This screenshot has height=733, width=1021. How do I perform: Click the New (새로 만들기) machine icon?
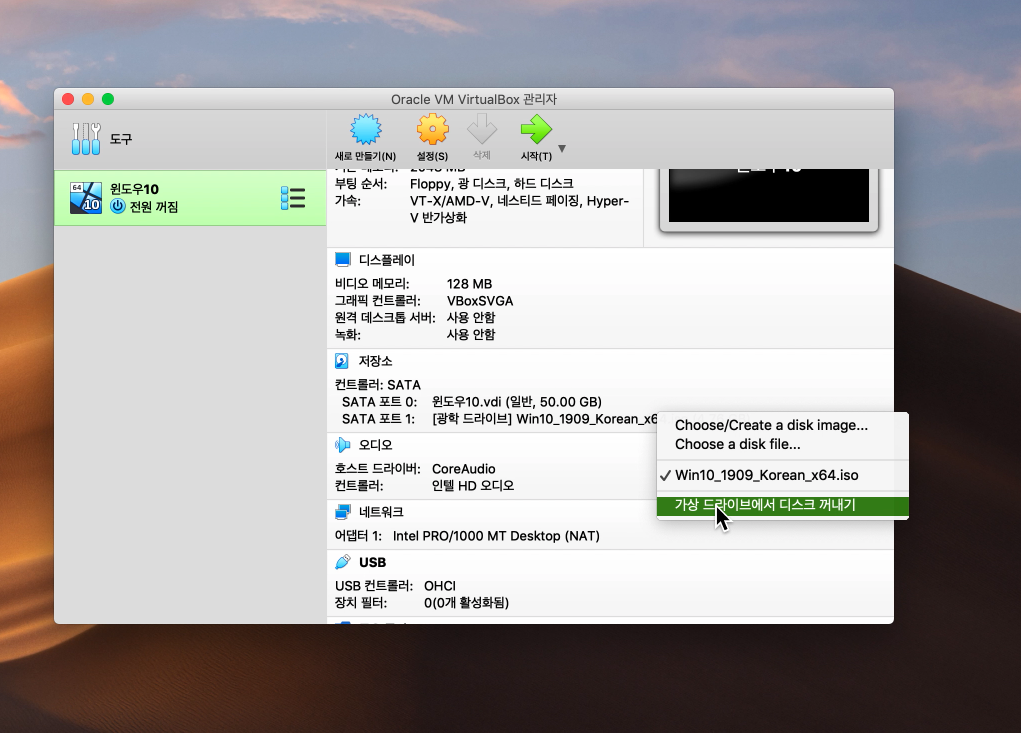click(365, 129)
